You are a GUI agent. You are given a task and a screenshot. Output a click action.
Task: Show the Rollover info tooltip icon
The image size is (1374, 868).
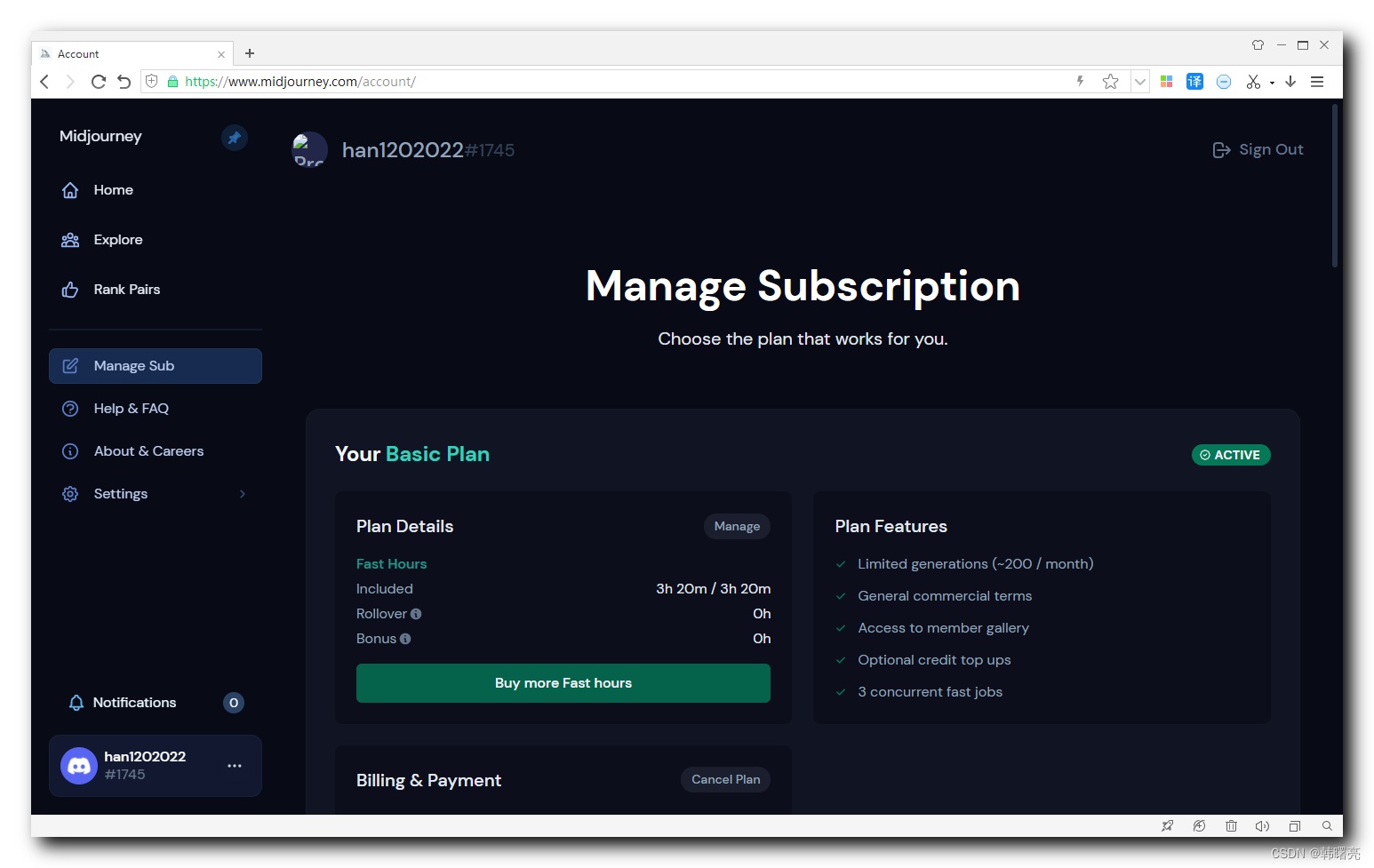coord(416,614)
